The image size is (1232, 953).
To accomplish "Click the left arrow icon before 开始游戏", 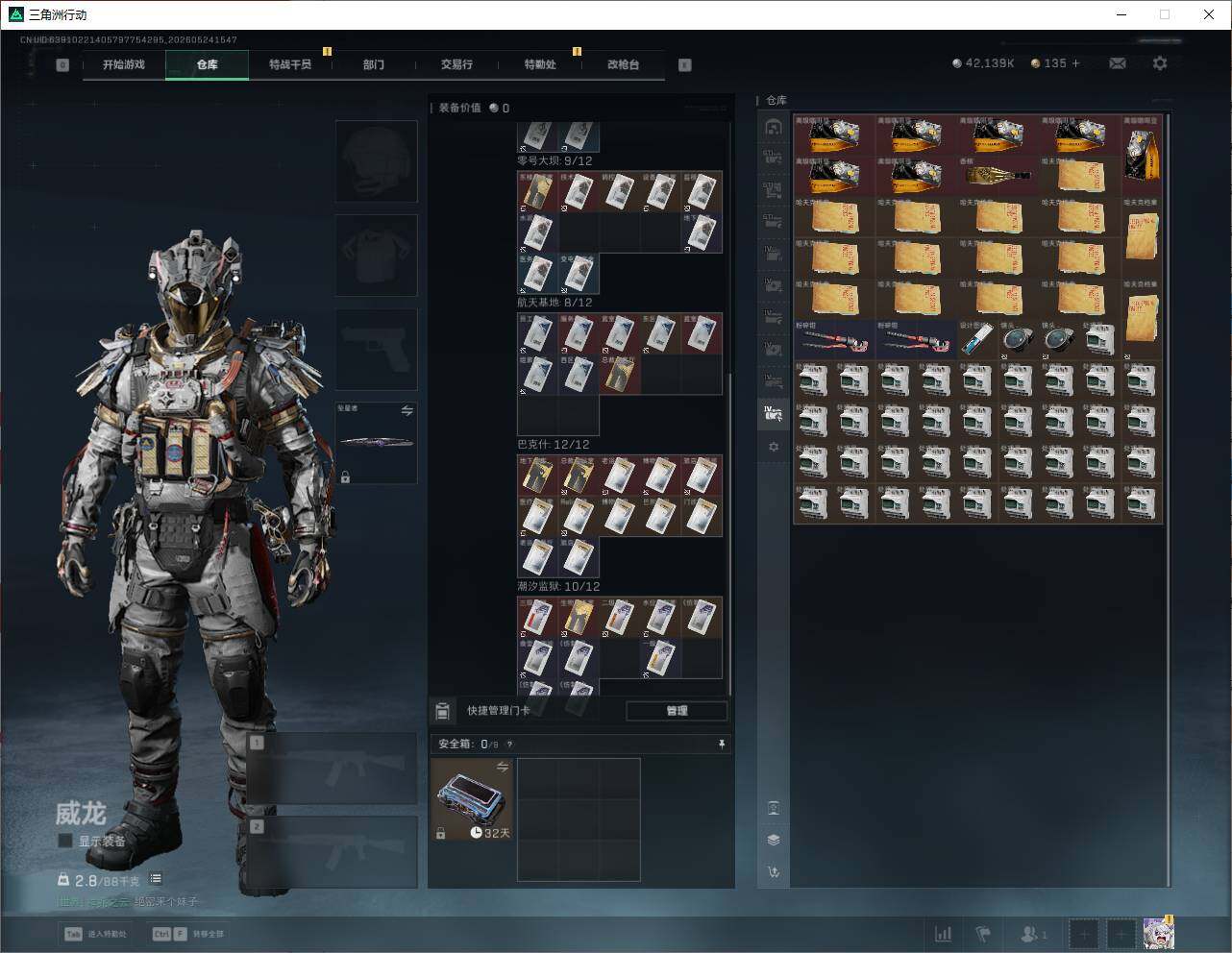I will pyautogui.click(x=62, y=64).
